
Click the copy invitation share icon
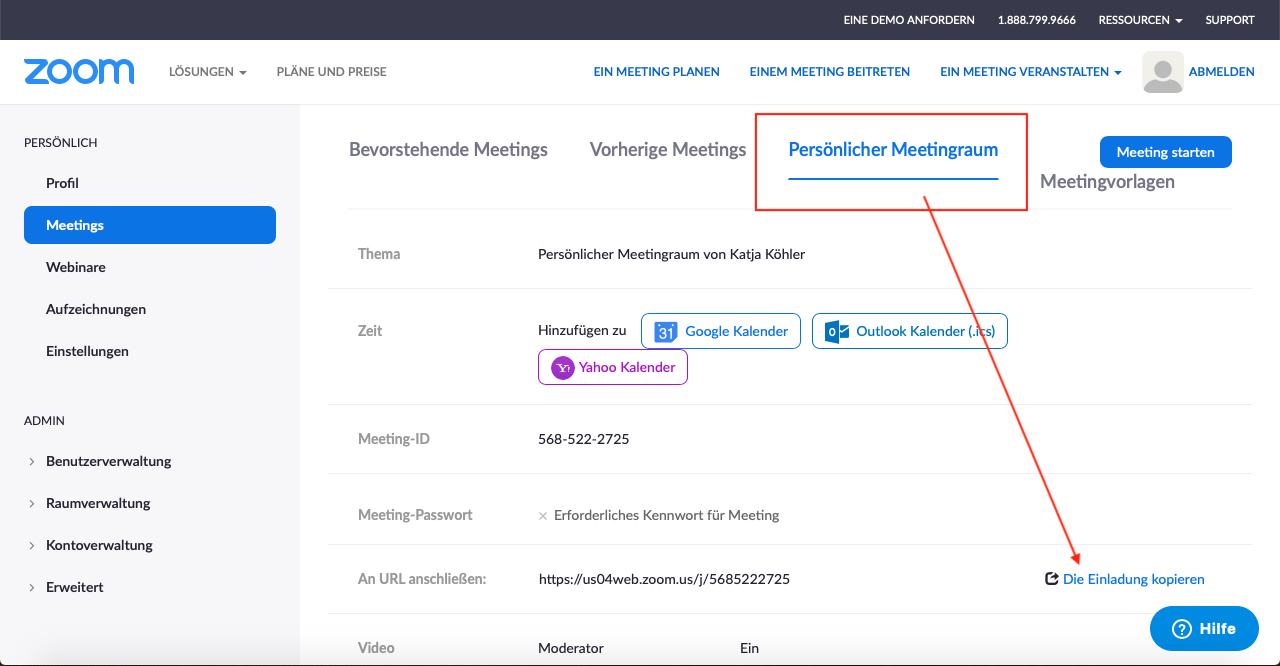[1051, 579]
